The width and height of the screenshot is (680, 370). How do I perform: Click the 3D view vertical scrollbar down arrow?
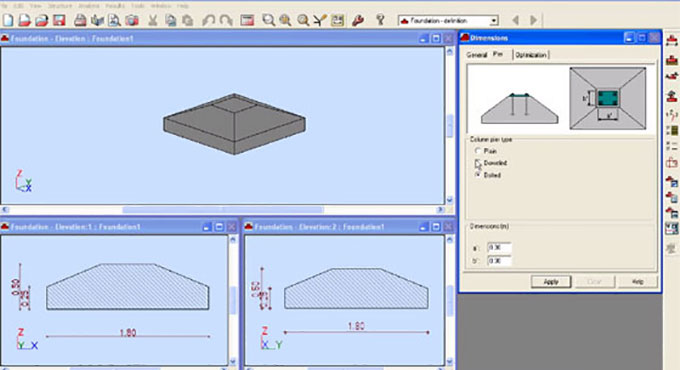pyautogui.click(x=449, y=200)
